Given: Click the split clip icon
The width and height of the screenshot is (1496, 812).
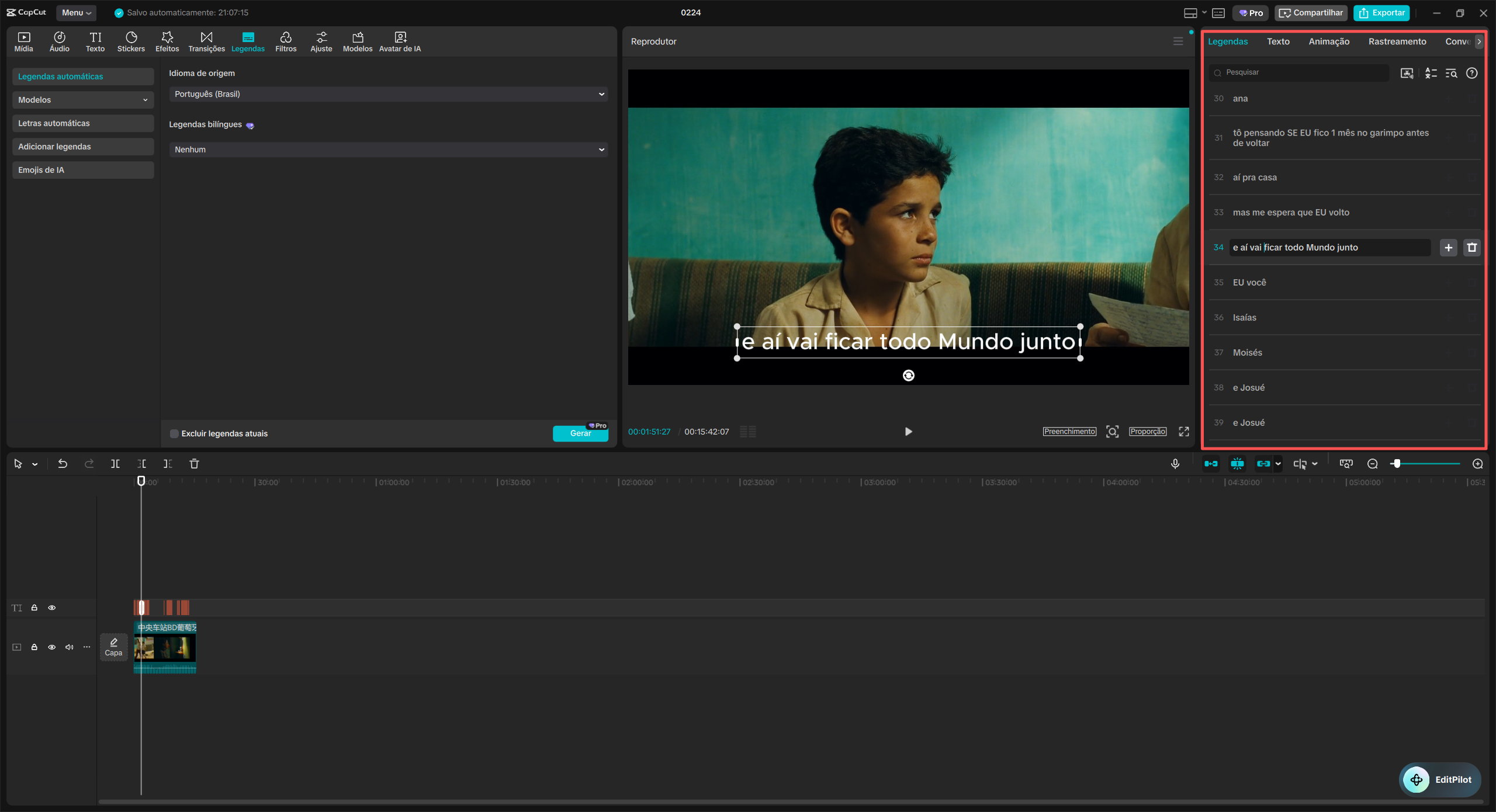Looking at the screenshot, I should (115, 464).
